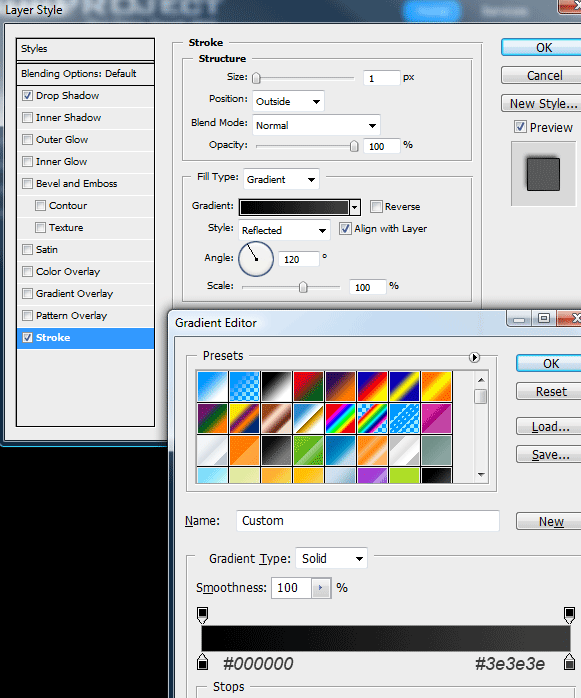Screen dimensions: 581x698
Task: Select the Orange, Yellow, Orange gradient preset
Action: click(x=437, y=386)
